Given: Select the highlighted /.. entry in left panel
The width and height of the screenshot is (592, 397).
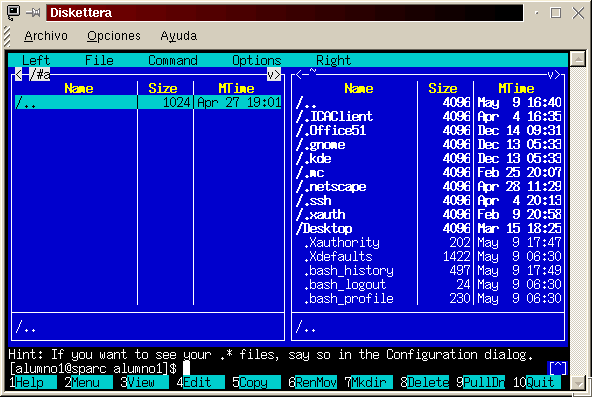Looking at the screenshot, I should tap(148, 102).
